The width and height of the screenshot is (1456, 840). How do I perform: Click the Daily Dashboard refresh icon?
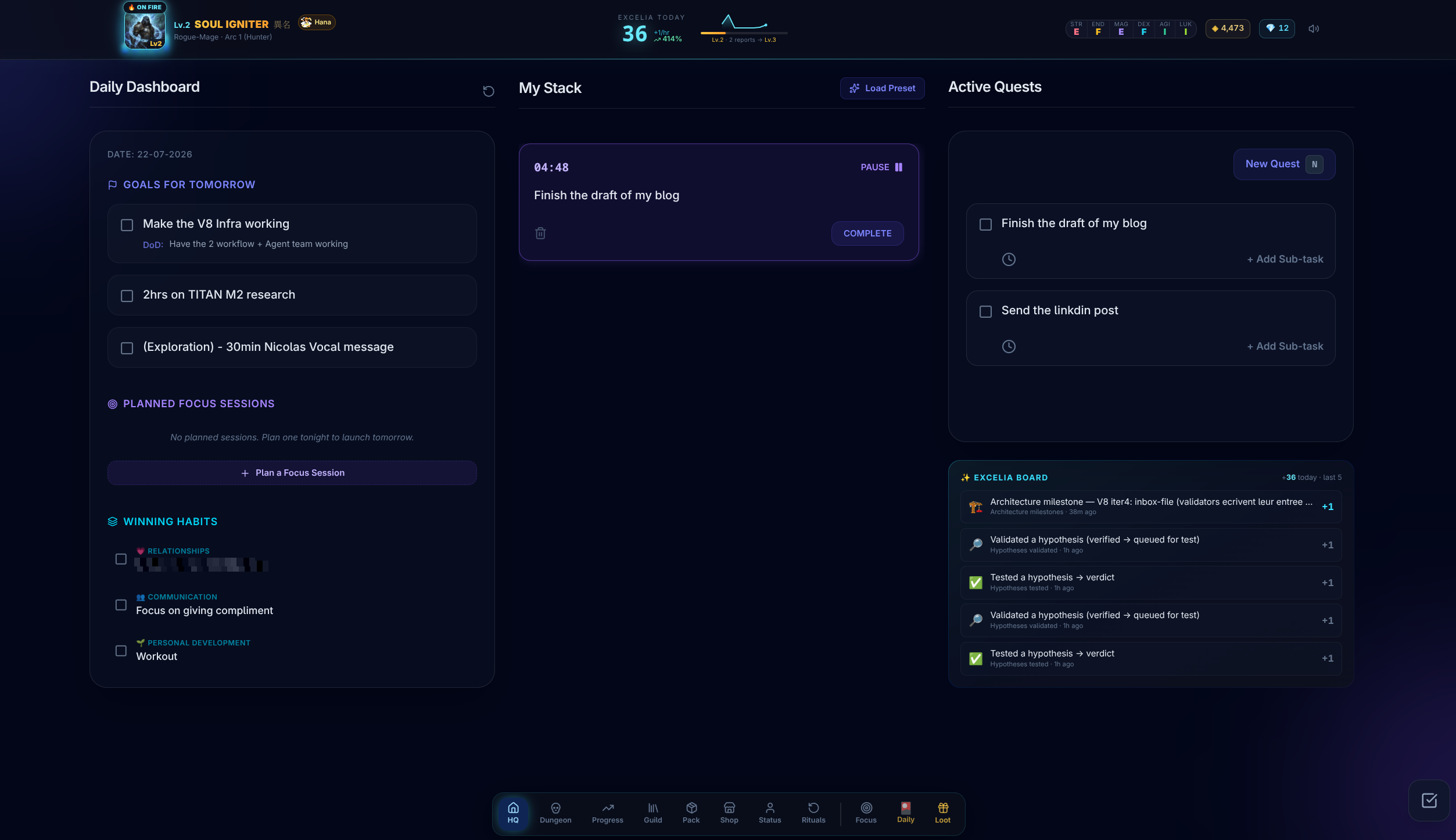[489, 91]
